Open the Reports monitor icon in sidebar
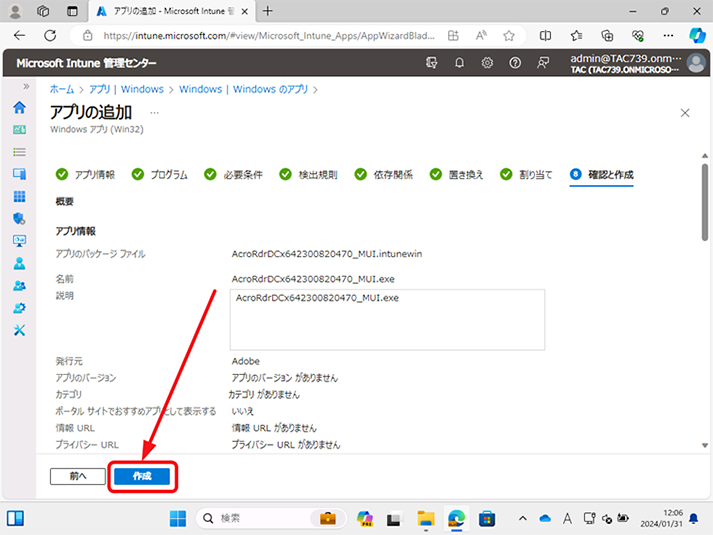This screenshot has width=713, height=535. point(19,241)
